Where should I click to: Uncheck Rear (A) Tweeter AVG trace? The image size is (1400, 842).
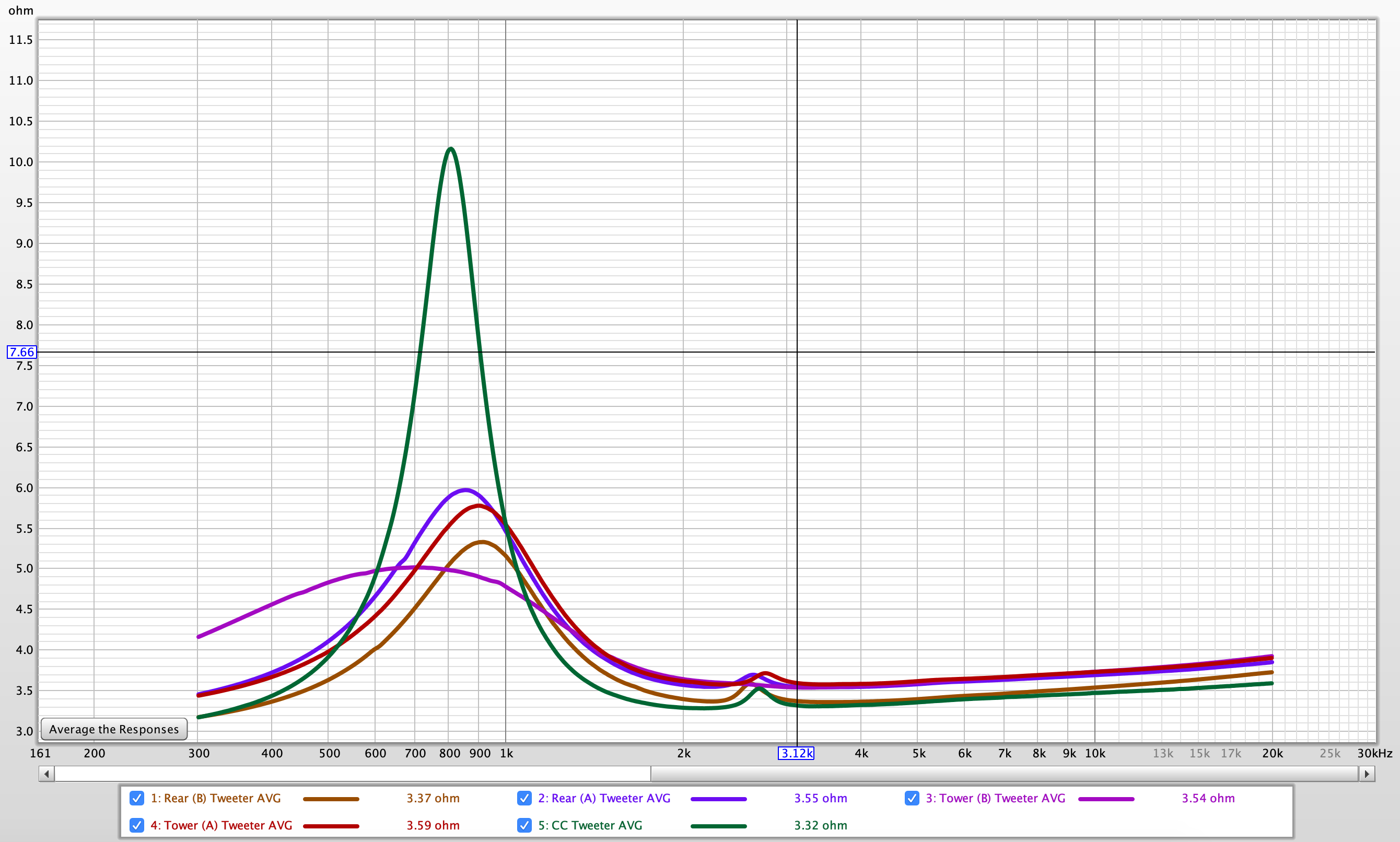pyautogui.click(x=524, y=798)
